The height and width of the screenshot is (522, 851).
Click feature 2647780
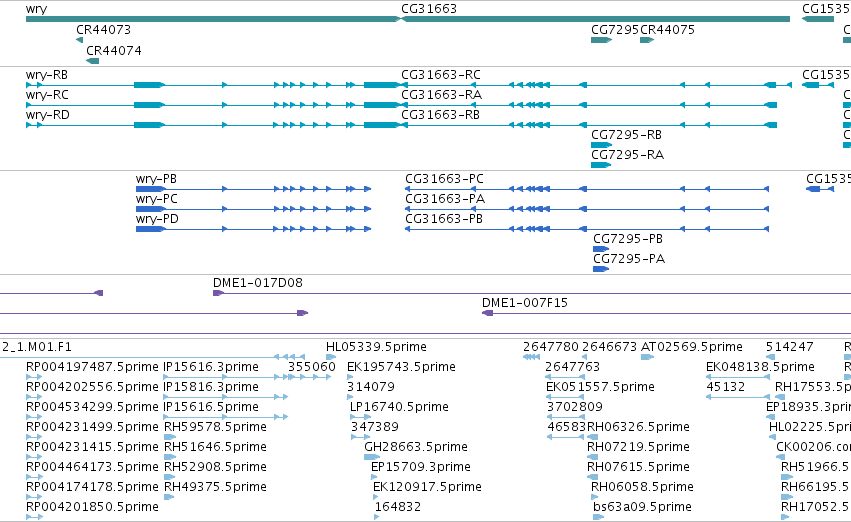[x=551, y=347]
